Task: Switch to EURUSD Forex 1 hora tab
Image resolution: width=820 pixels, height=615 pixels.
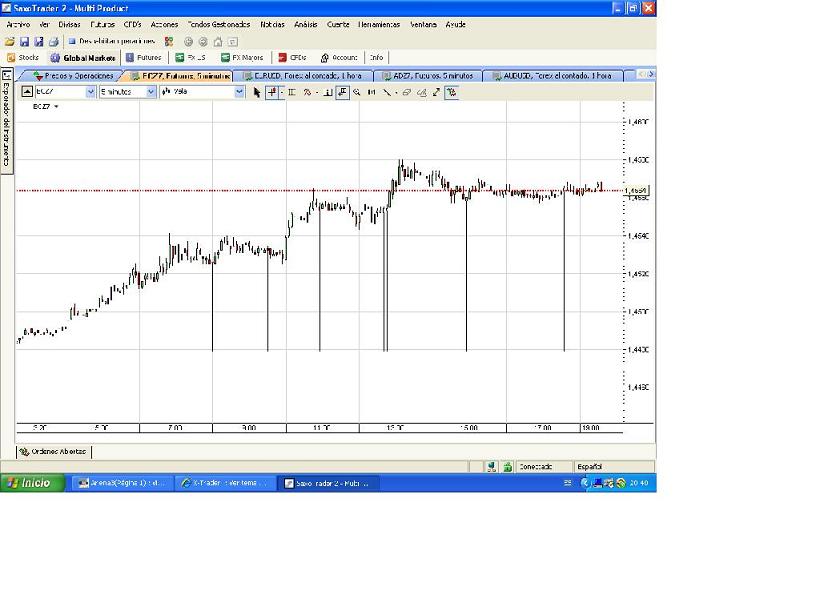Action: pos(303,76)
